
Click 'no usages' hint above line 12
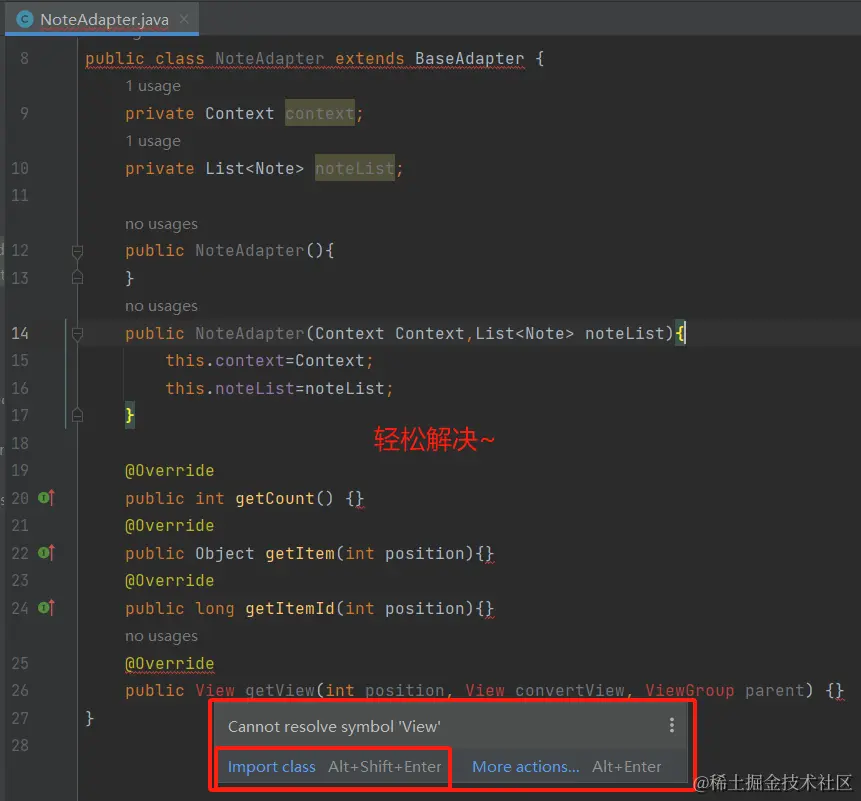161,224
